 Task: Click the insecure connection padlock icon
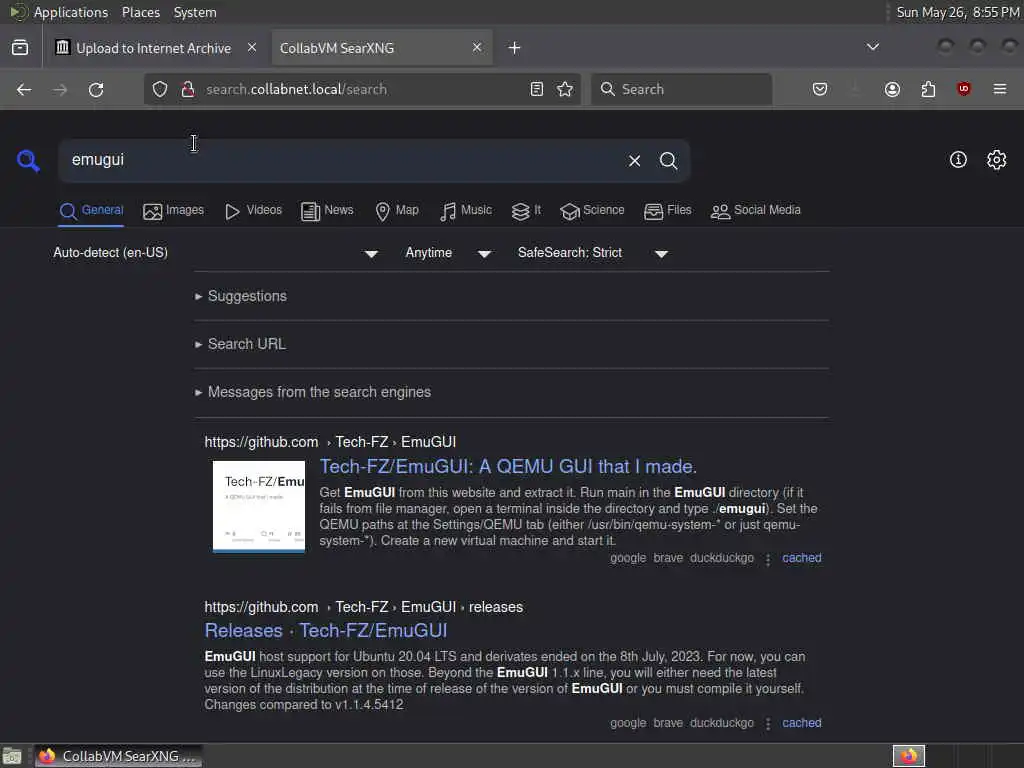point(187,89)
